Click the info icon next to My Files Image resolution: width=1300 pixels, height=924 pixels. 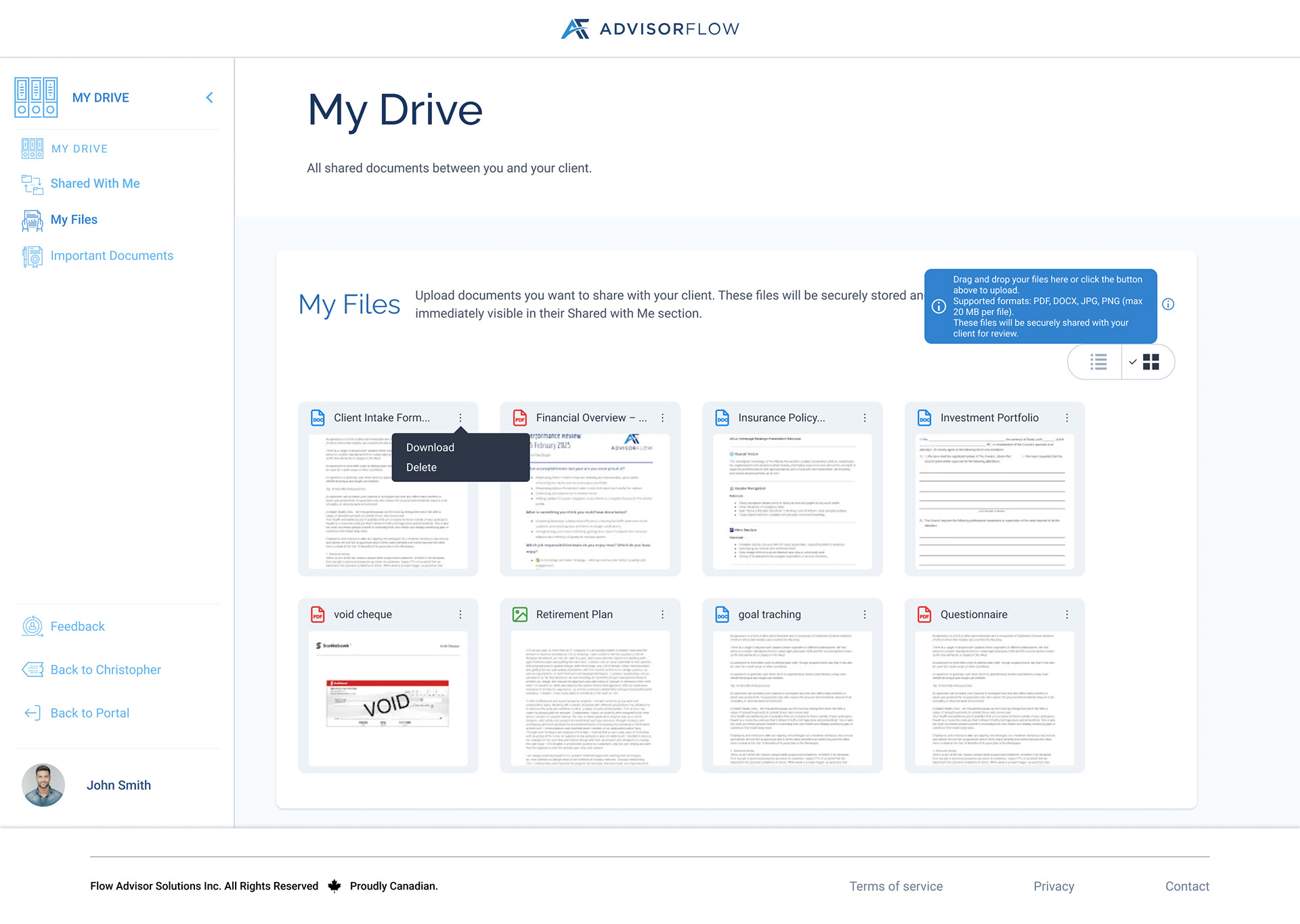tap(1168, 304)
